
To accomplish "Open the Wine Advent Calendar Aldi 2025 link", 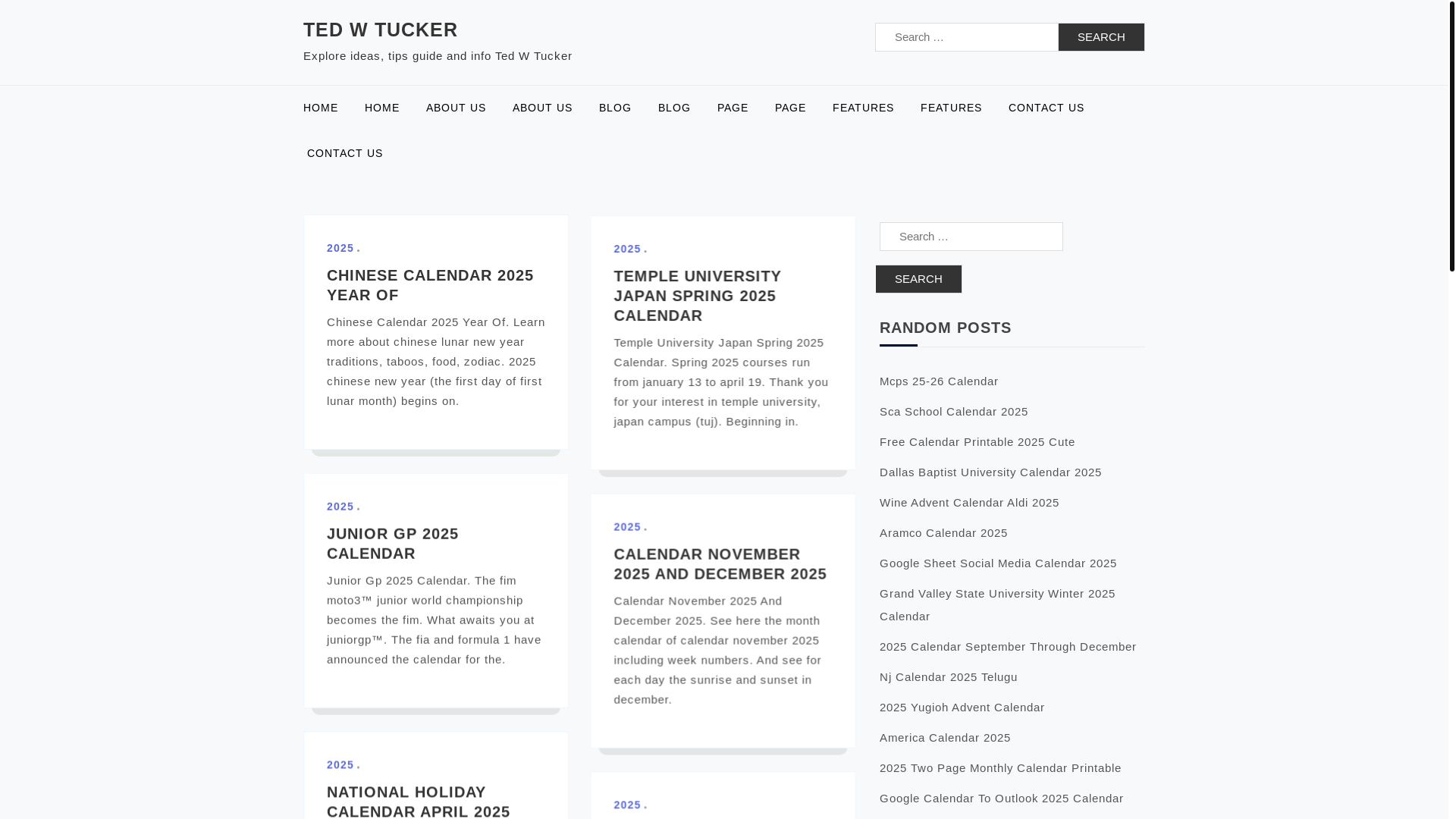I will (969, 503).
